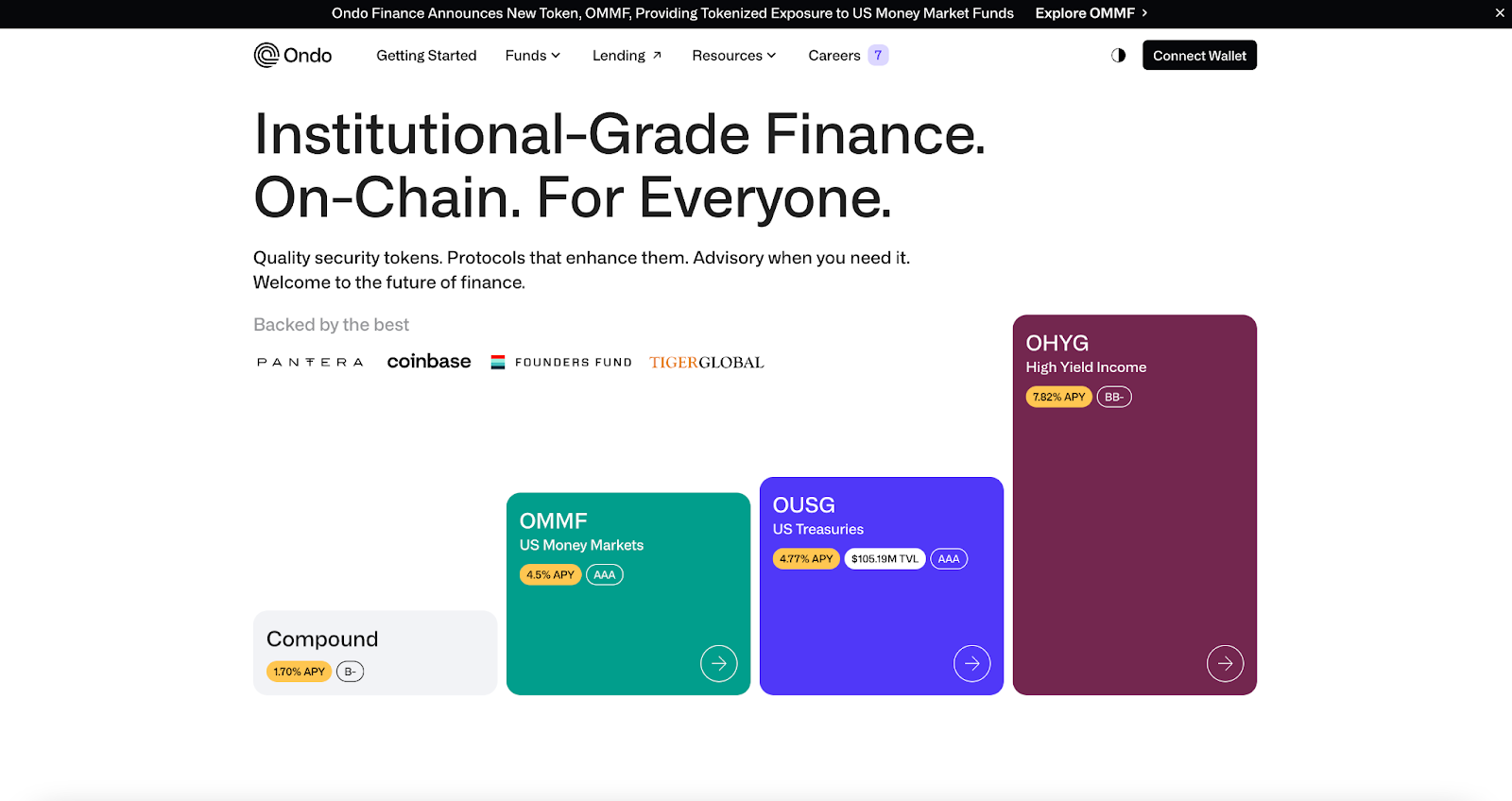Click the 4.77% APY badge

tap(806, 559)
